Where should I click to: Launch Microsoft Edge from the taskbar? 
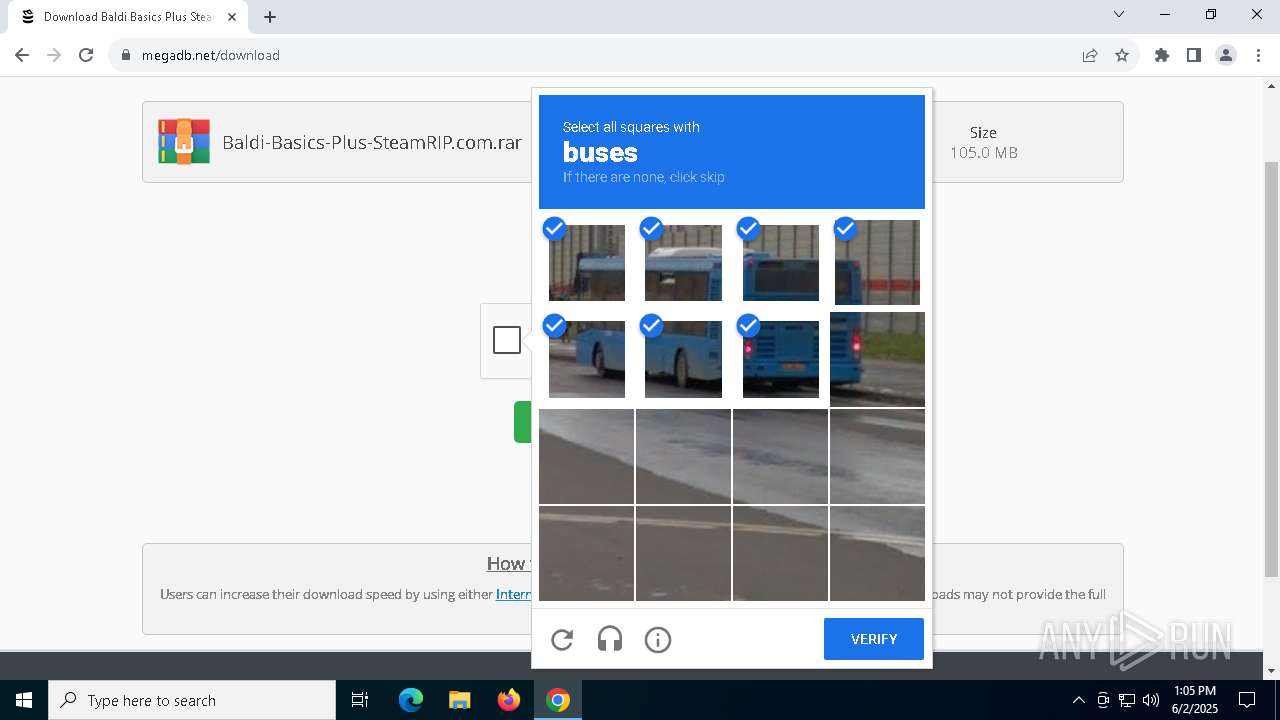pos(411,700)
